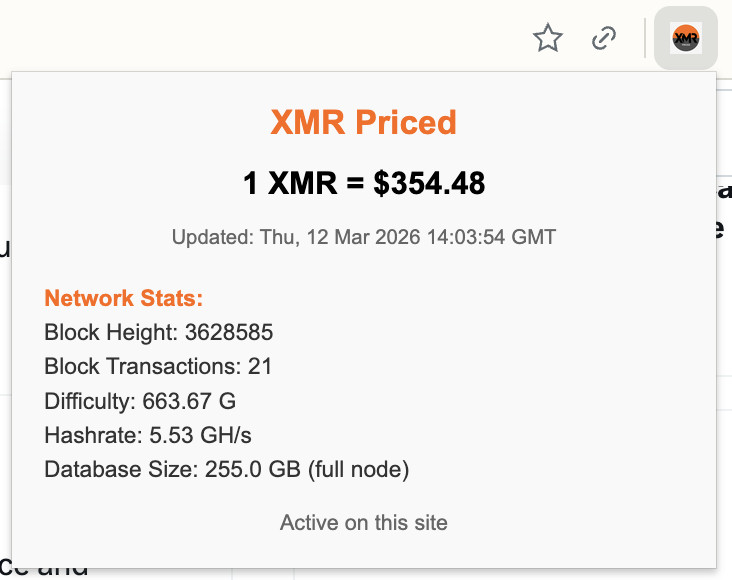Click the block transactions count 21

pos(260,366)
